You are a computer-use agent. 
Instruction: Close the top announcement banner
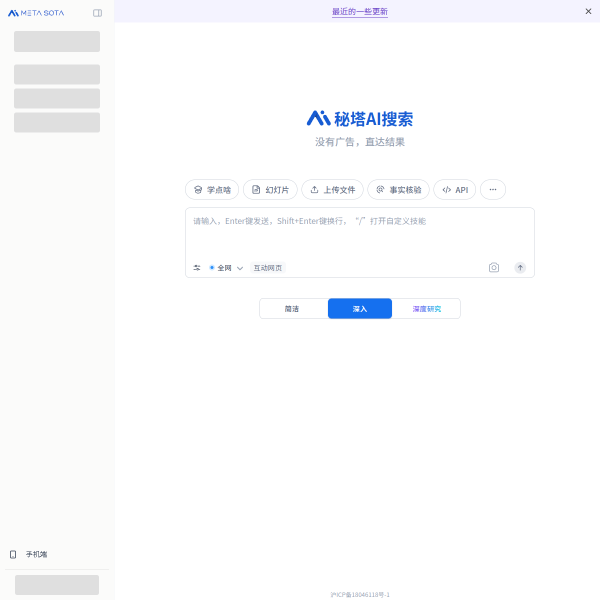tap(588, 11)
